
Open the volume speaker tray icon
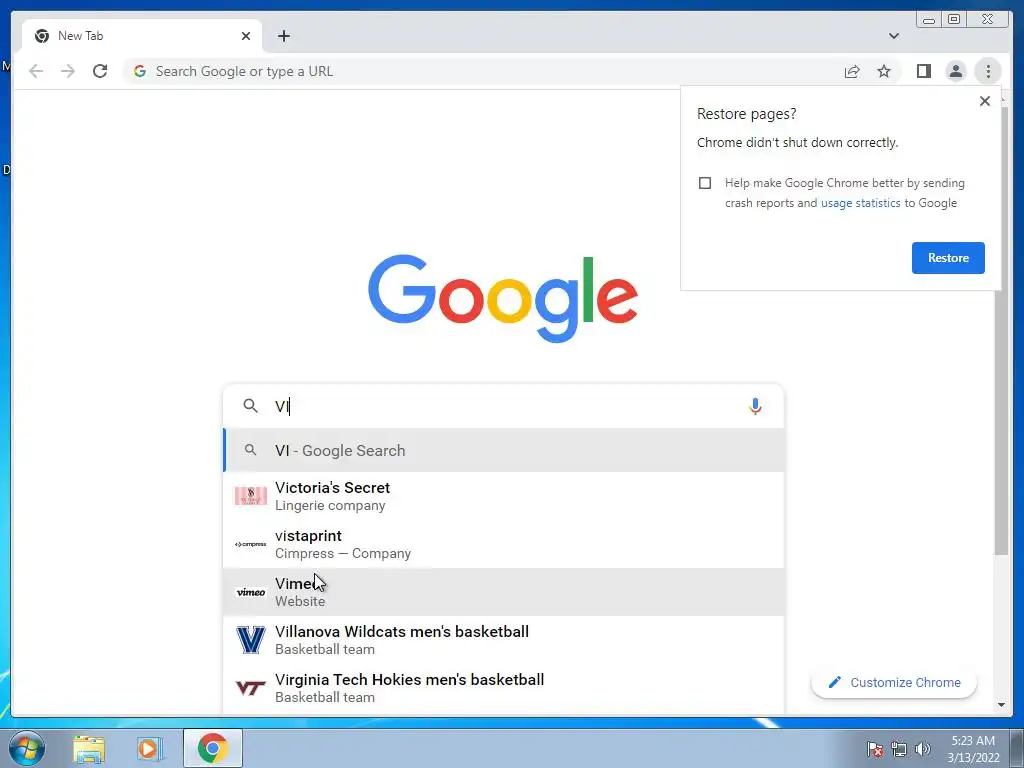pos(923,749)
